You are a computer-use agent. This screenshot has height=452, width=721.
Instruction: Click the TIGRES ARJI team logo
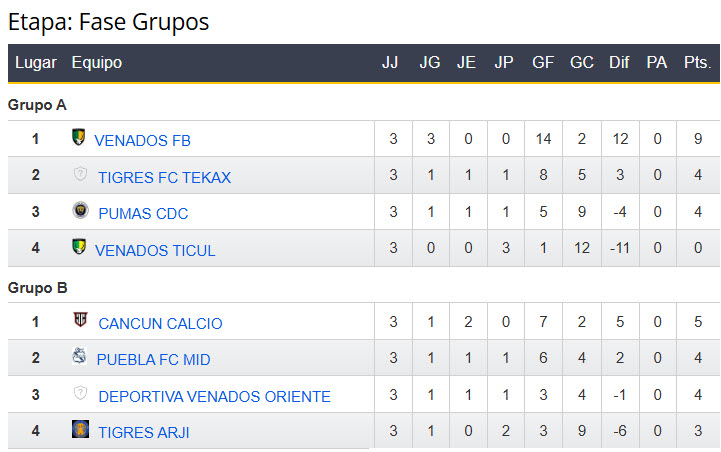point(81,430)
